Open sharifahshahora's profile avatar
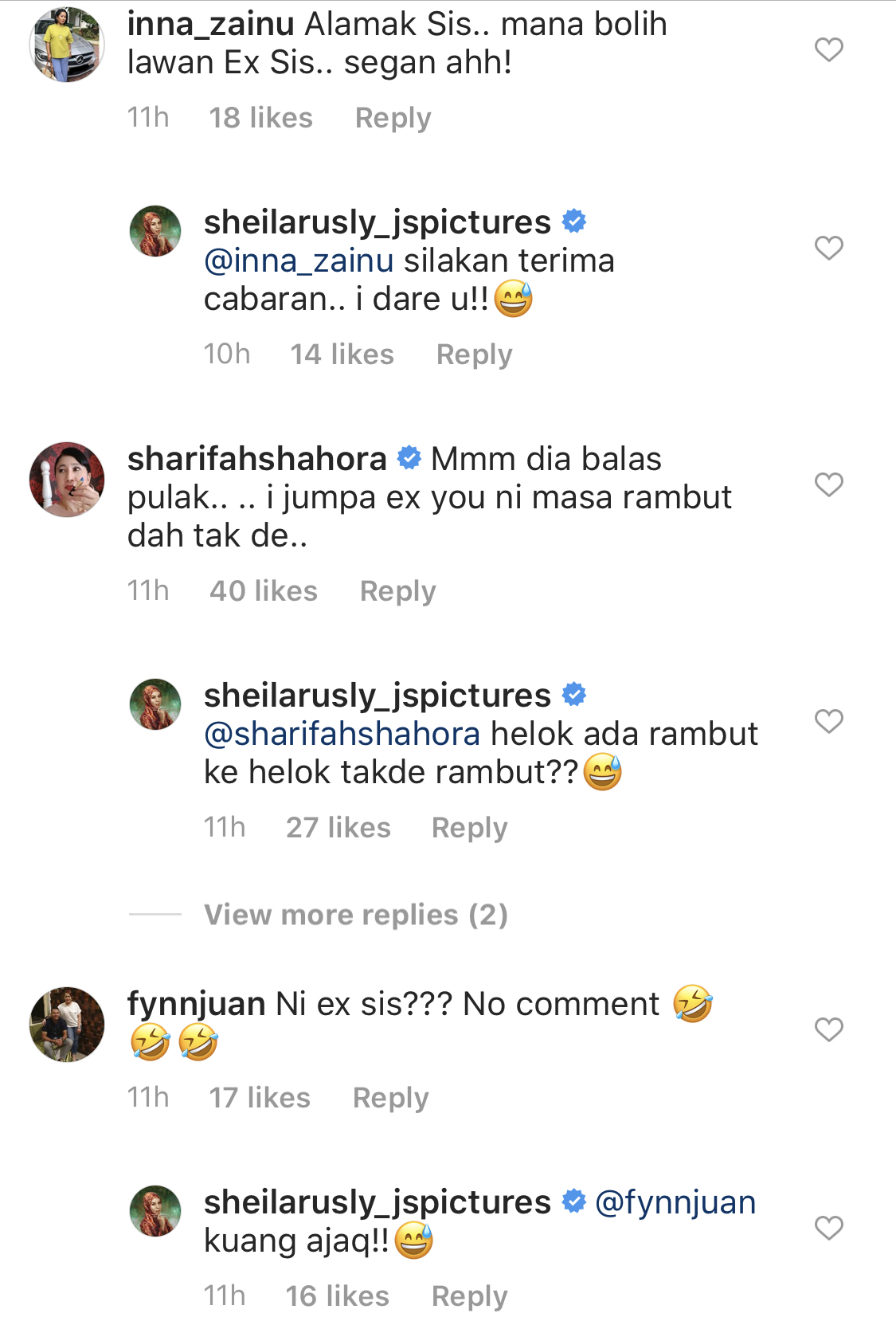This screenshot has height=1321, width=896. click(x=67, y=480)
